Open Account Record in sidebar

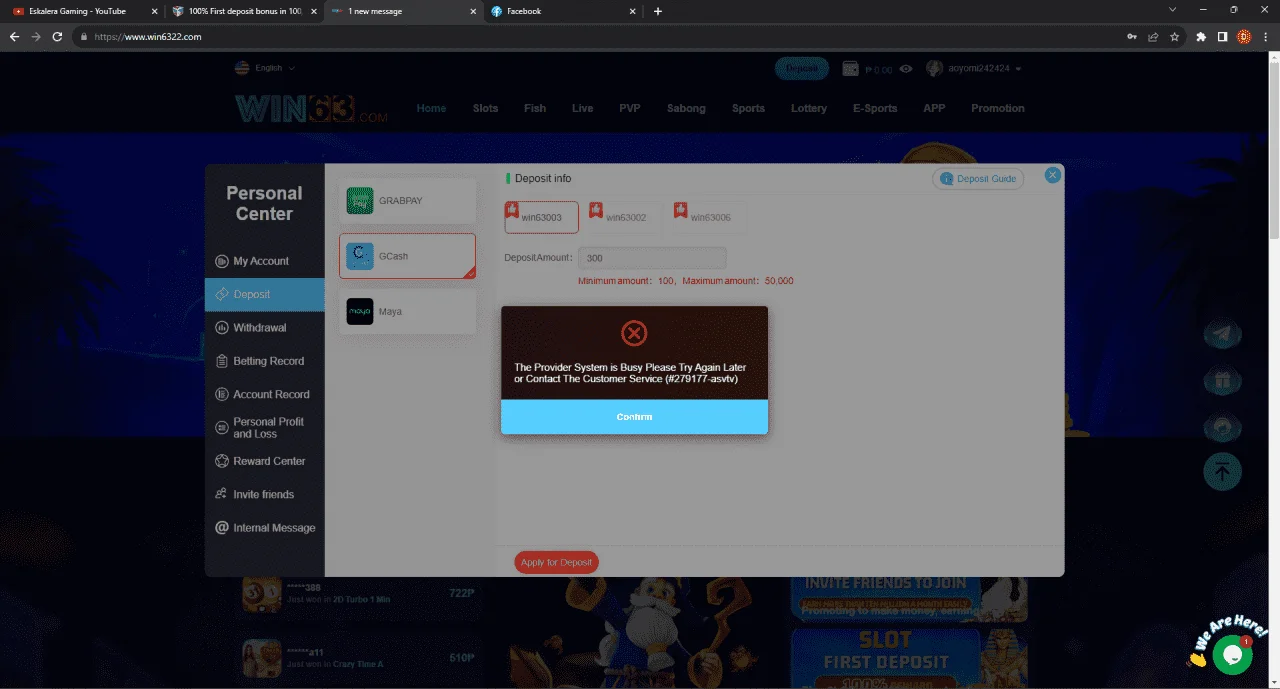[264, 394]
